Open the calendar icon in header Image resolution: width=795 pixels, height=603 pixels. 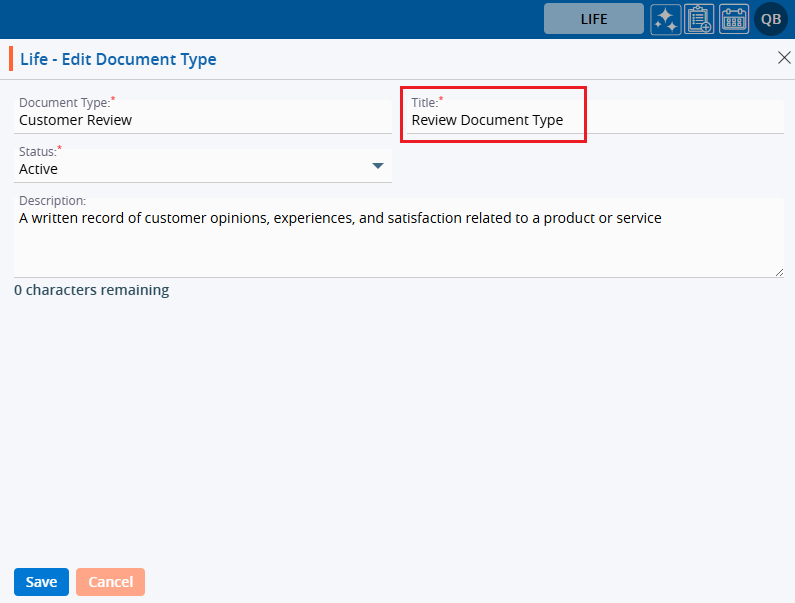tap(734, 19)
